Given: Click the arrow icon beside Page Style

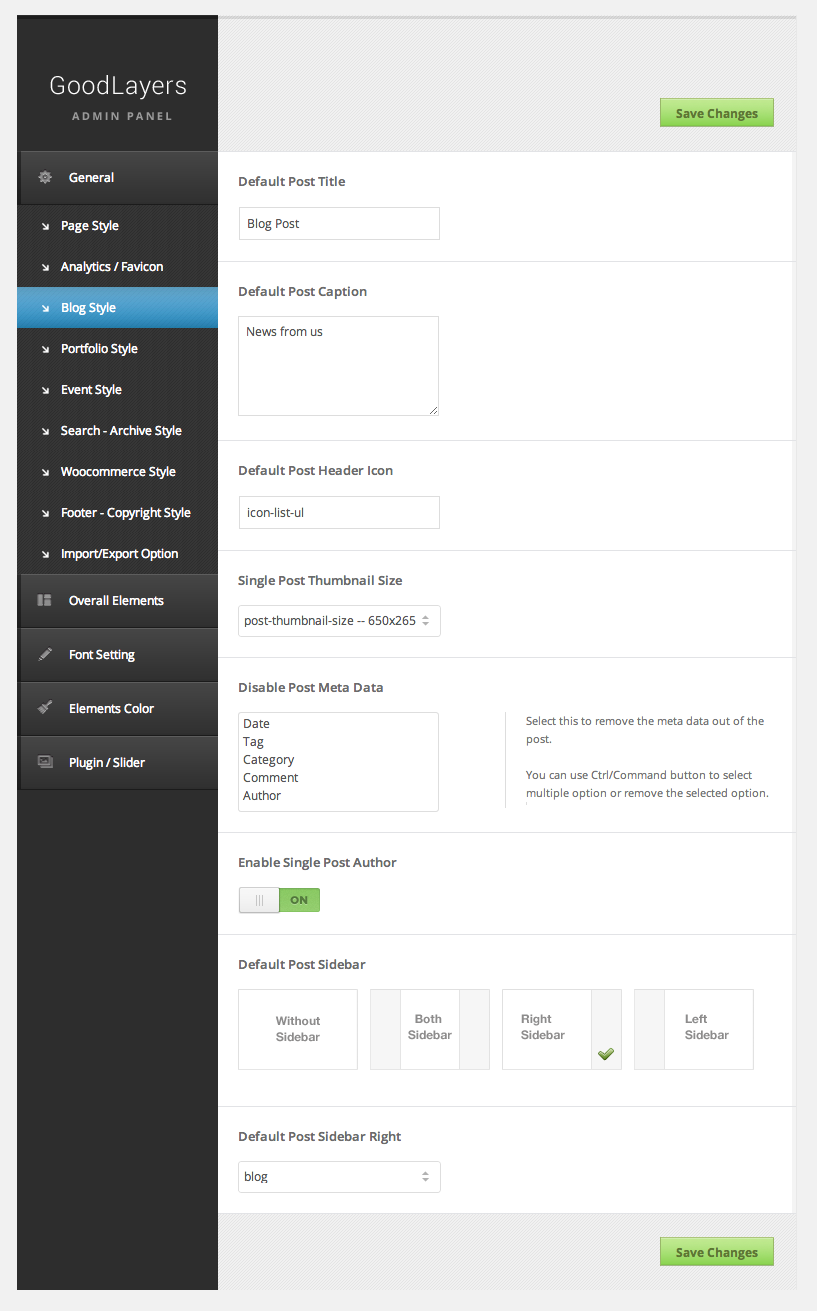Looking at the screenshot, I should (45, 226).
